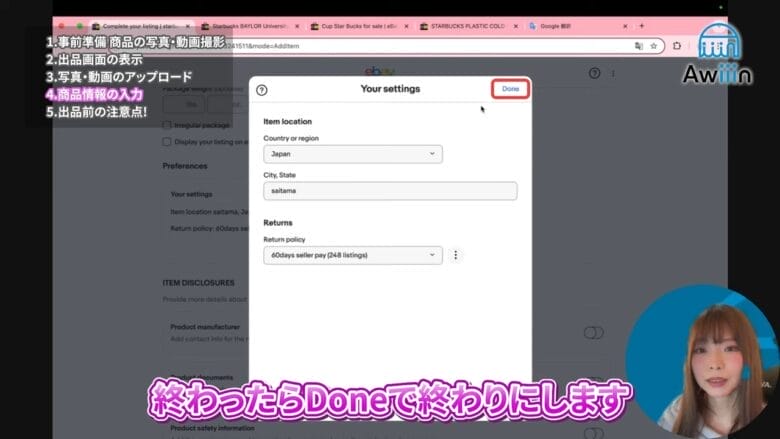780x439 pixels.
Task: Enable the Product manufacturer toggle
Action: (x=593, y=333)
